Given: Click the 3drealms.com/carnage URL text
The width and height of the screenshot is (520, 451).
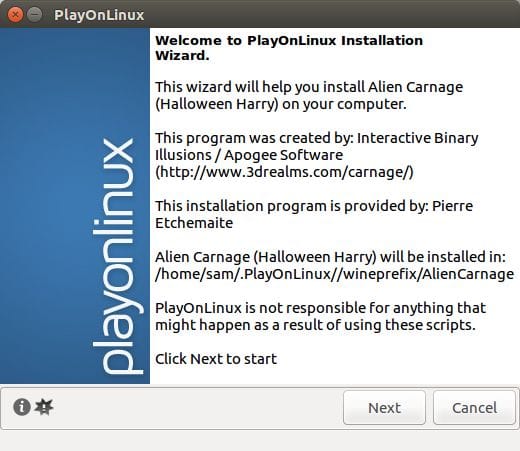Looking at the screenshot, I should click(284, 172).
